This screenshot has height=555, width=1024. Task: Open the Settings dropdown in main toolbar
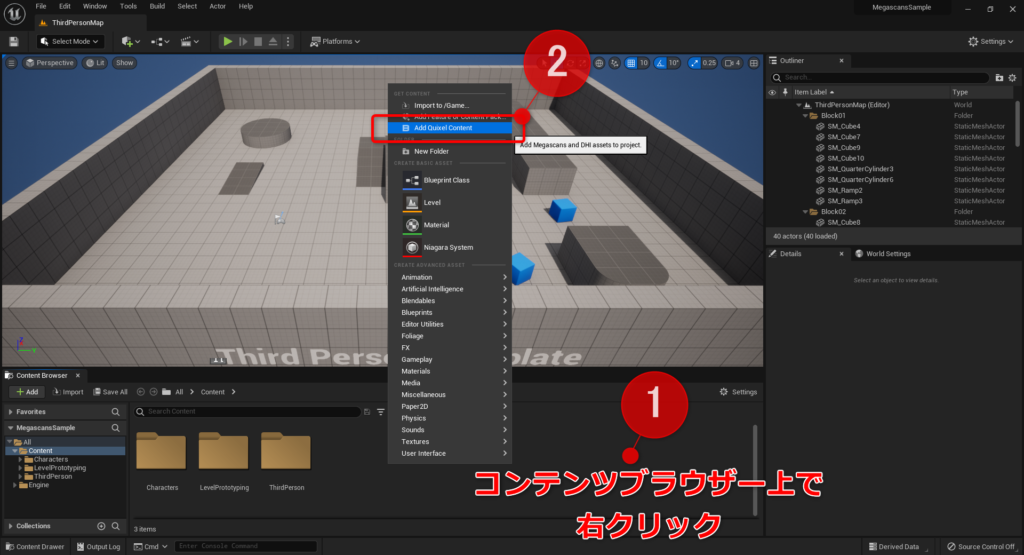(x=991, y=41)
